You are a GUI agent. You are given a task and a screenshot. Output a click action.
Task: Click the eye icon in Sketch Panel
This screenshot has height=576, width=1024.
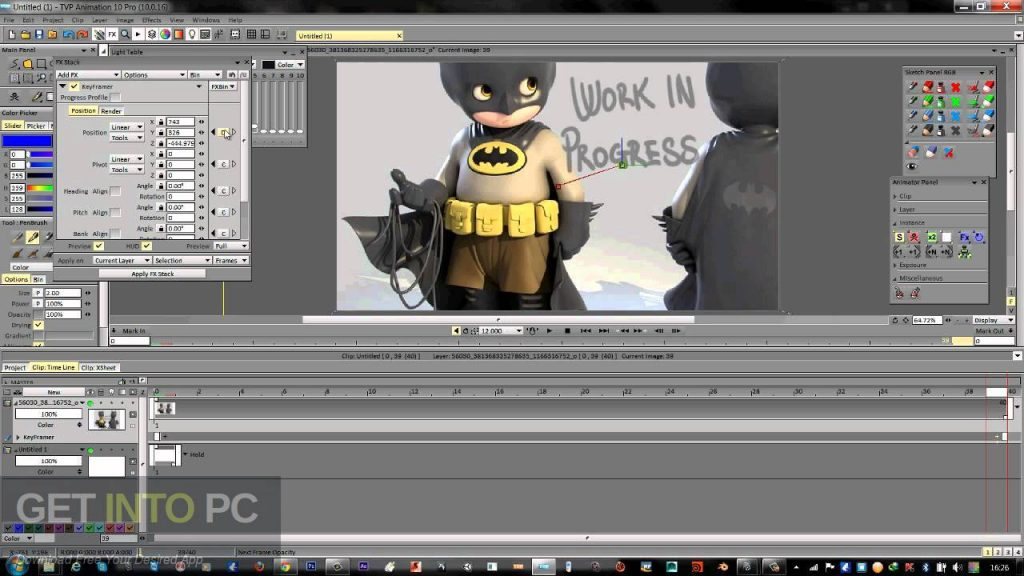[913, 166]
